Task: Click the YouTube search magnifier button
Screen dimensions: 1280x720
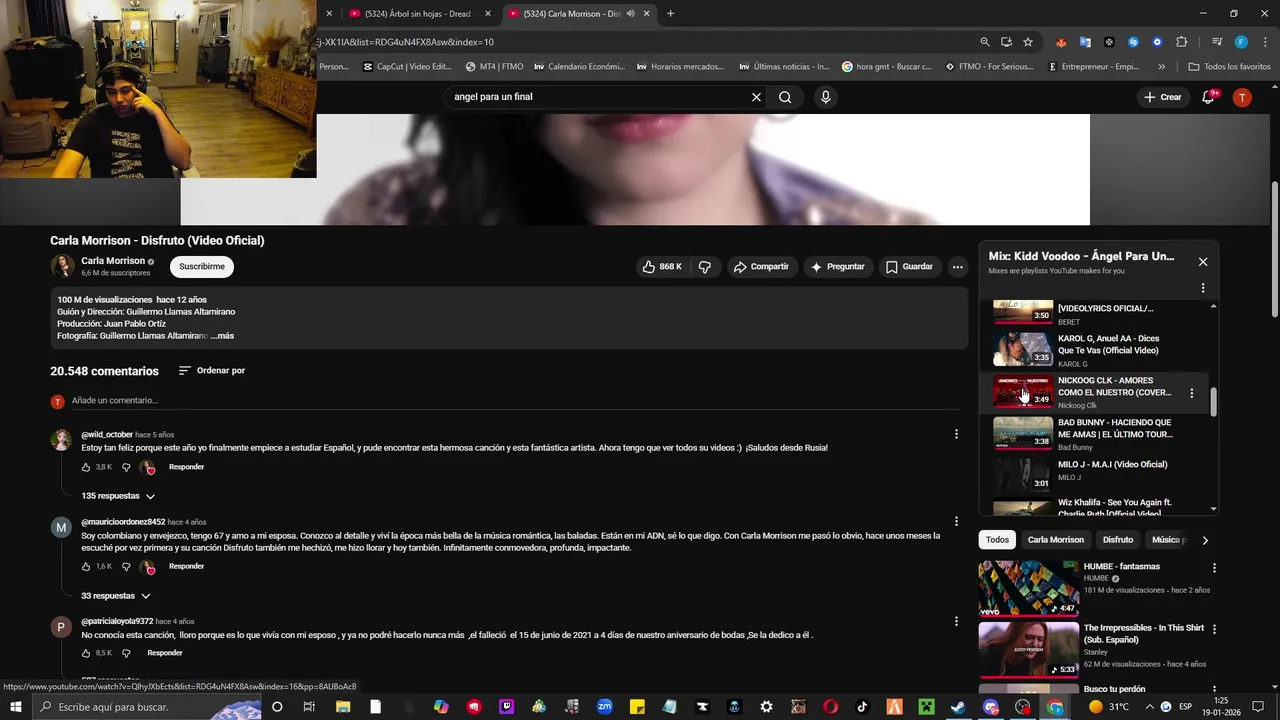Action: click(x=785, y=97)
